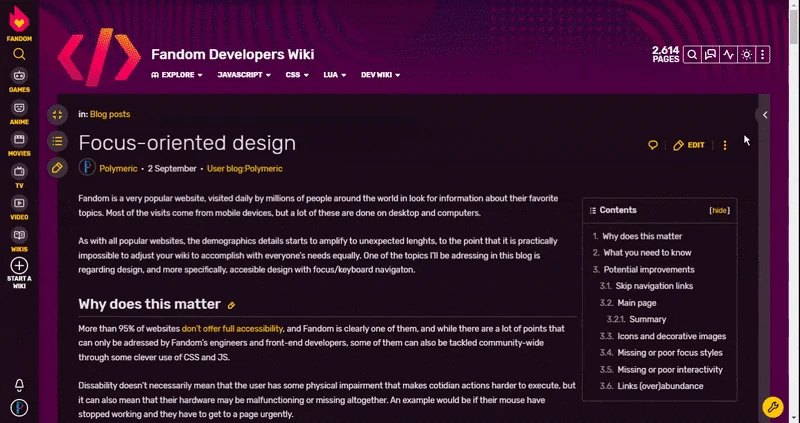Click the Fandom Developers Wiki code logo
Screen dimensions: 800x423
pyautogui.click(x=99, y=57)
